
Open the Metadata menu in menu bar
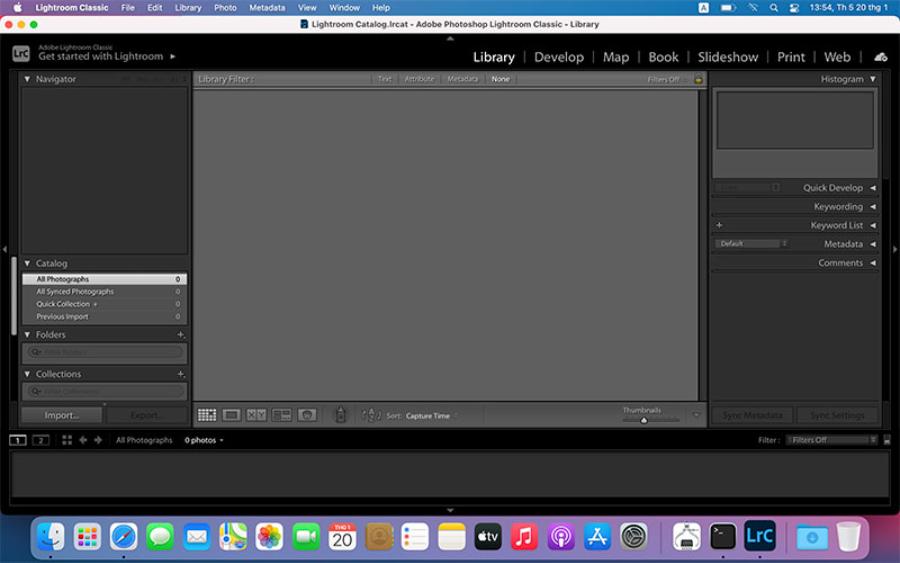(x=267, y=7)
